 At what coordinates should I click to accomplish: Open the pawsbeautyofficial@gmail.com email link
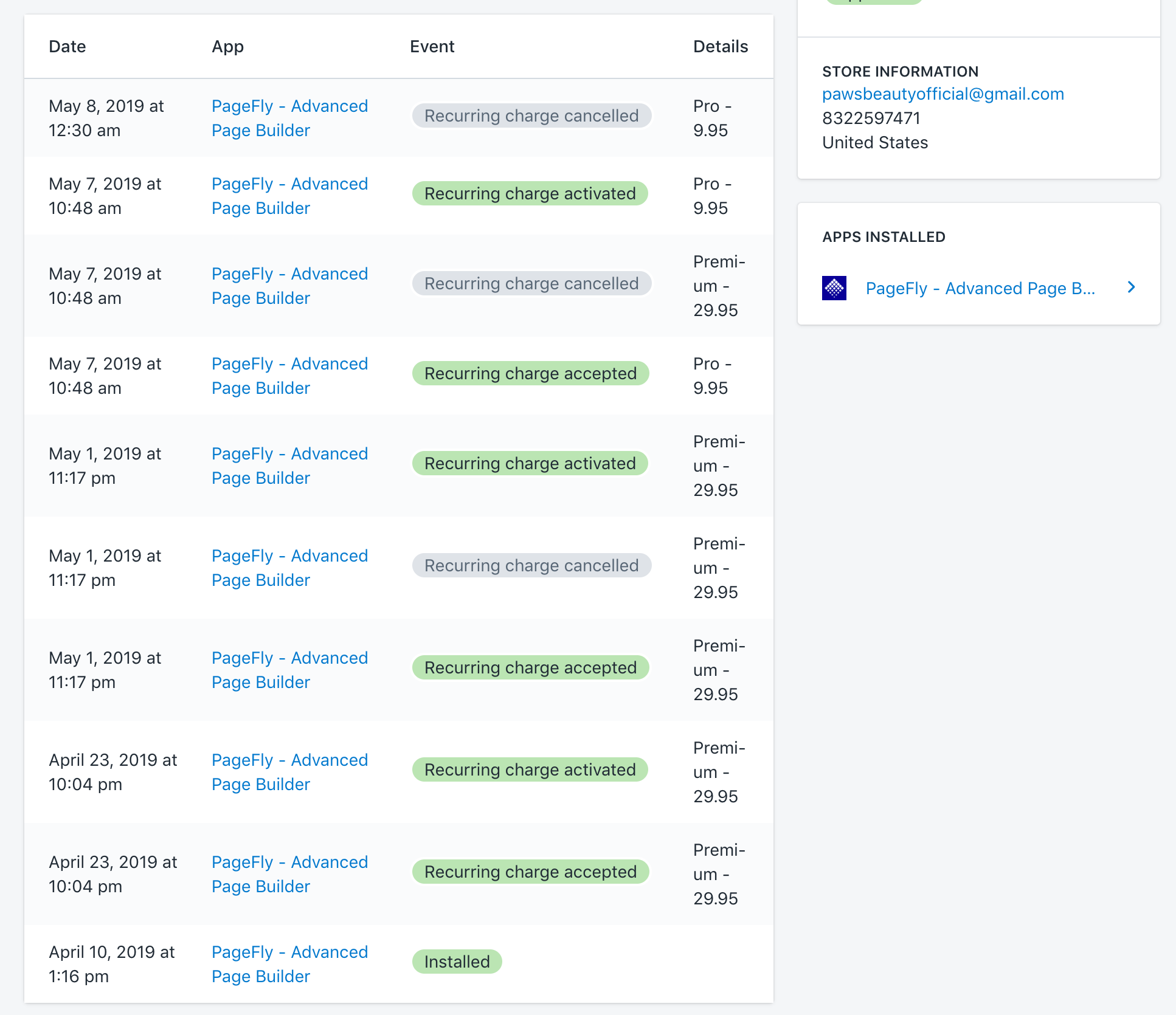point(943,94)
